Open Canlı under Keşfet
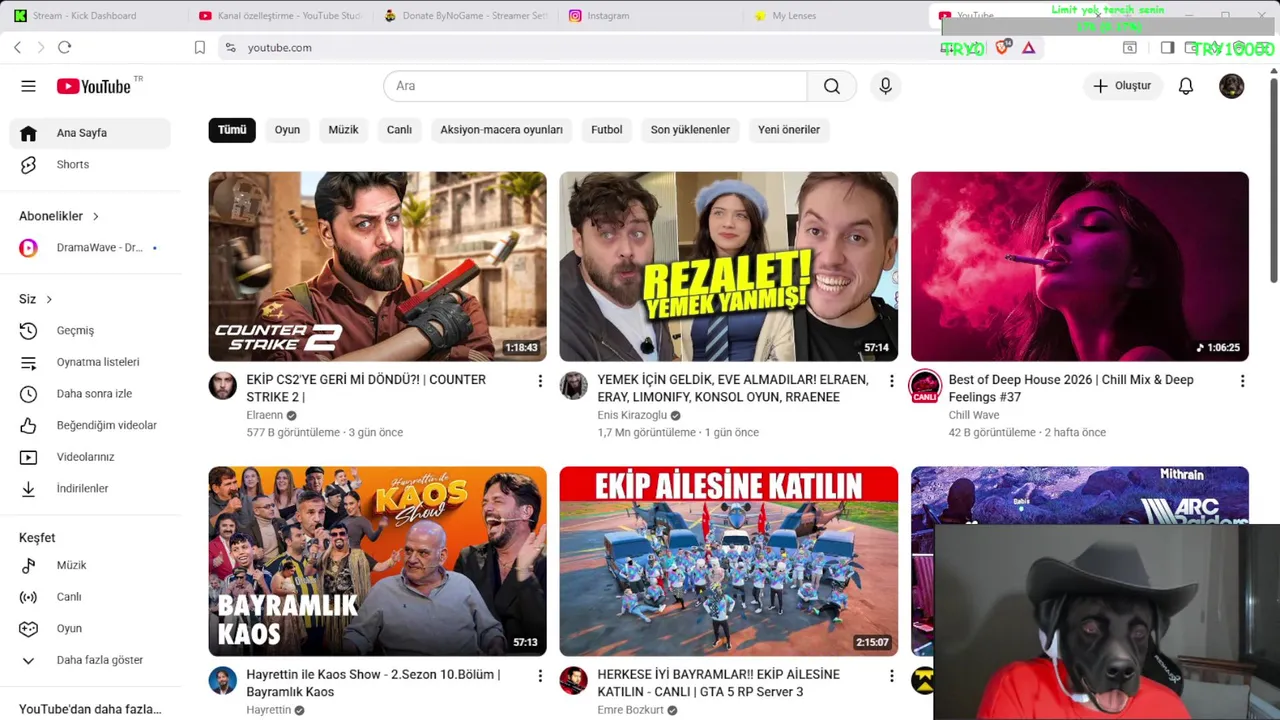The image size is (1280, 720). [x=90, y=597]
